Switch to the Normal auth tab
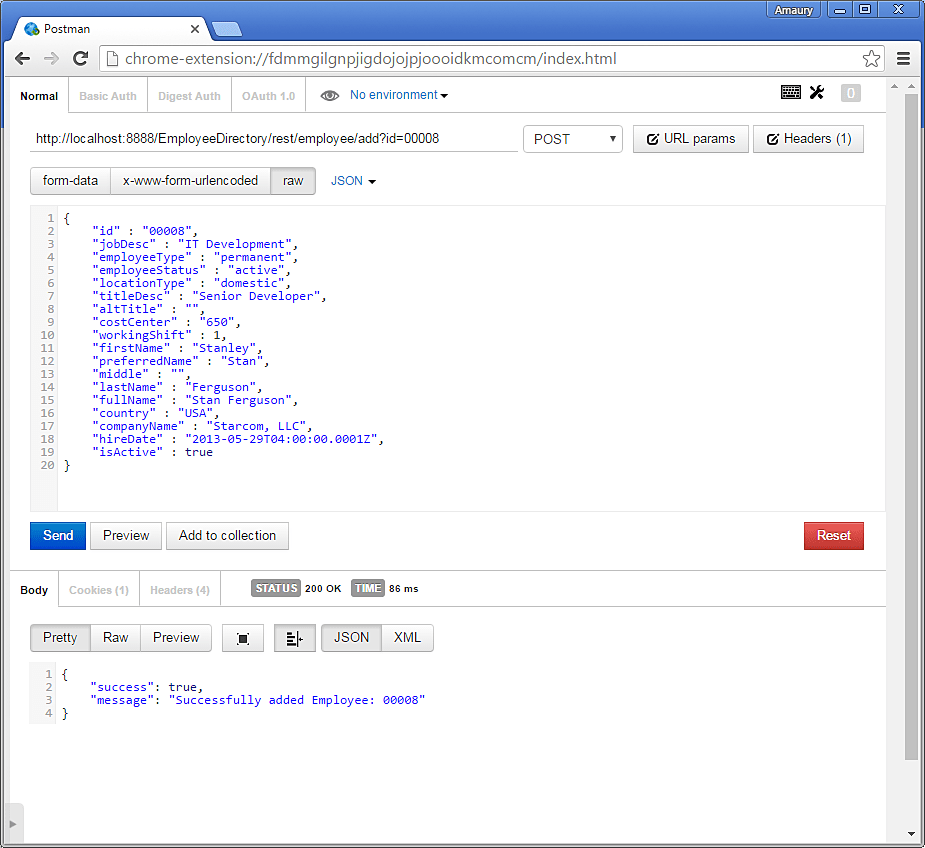Screen dimensions: 925x848 tap(39, 96)
